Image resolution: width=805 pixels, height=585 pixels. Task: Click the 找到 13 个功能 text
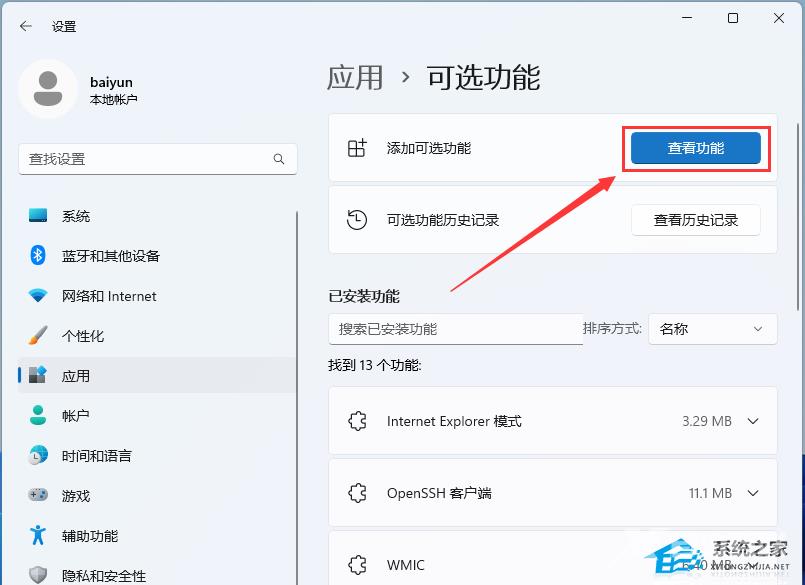375,365
